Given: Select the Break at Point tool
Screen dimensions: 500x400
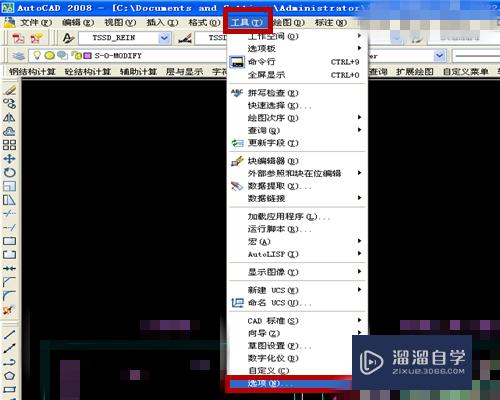Looking at the screenshot, I should (9, 241).
